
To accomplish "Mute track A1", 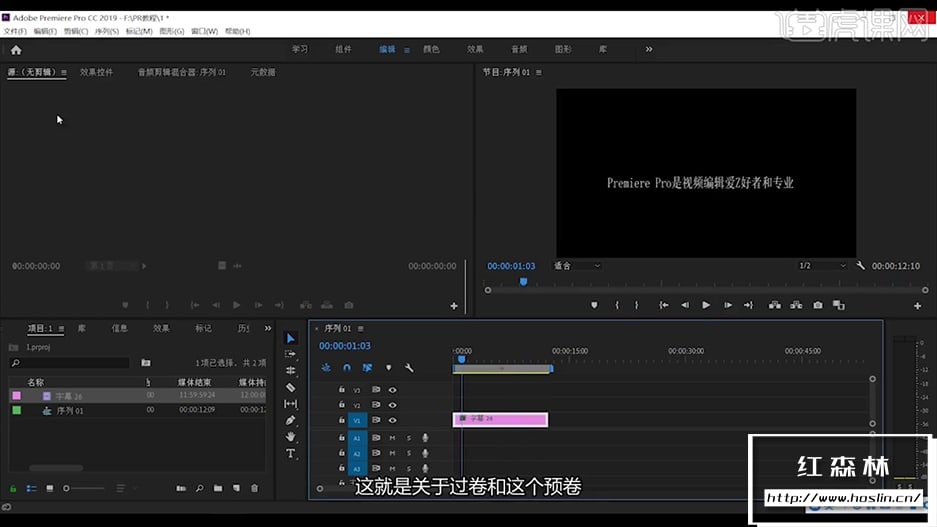I will (x=393, y=438).
